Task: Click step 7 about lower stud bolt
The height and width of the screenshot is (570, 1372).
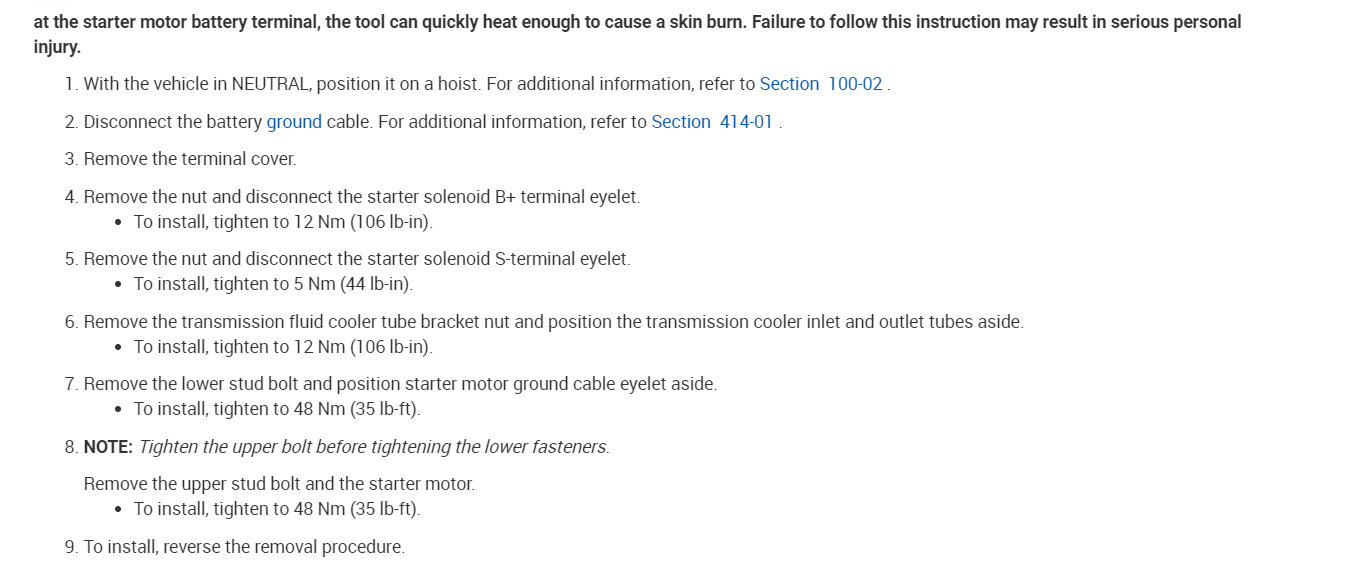Action: 400,384
